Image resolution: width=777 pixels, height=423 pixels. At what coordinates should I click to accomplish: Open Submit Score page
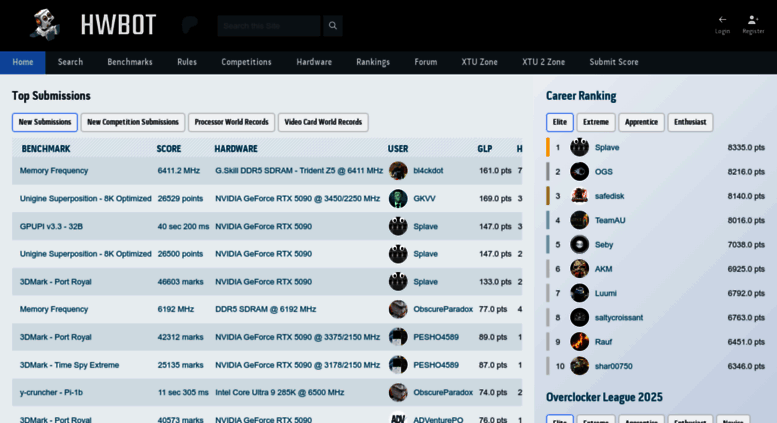[x=613, y=62]
